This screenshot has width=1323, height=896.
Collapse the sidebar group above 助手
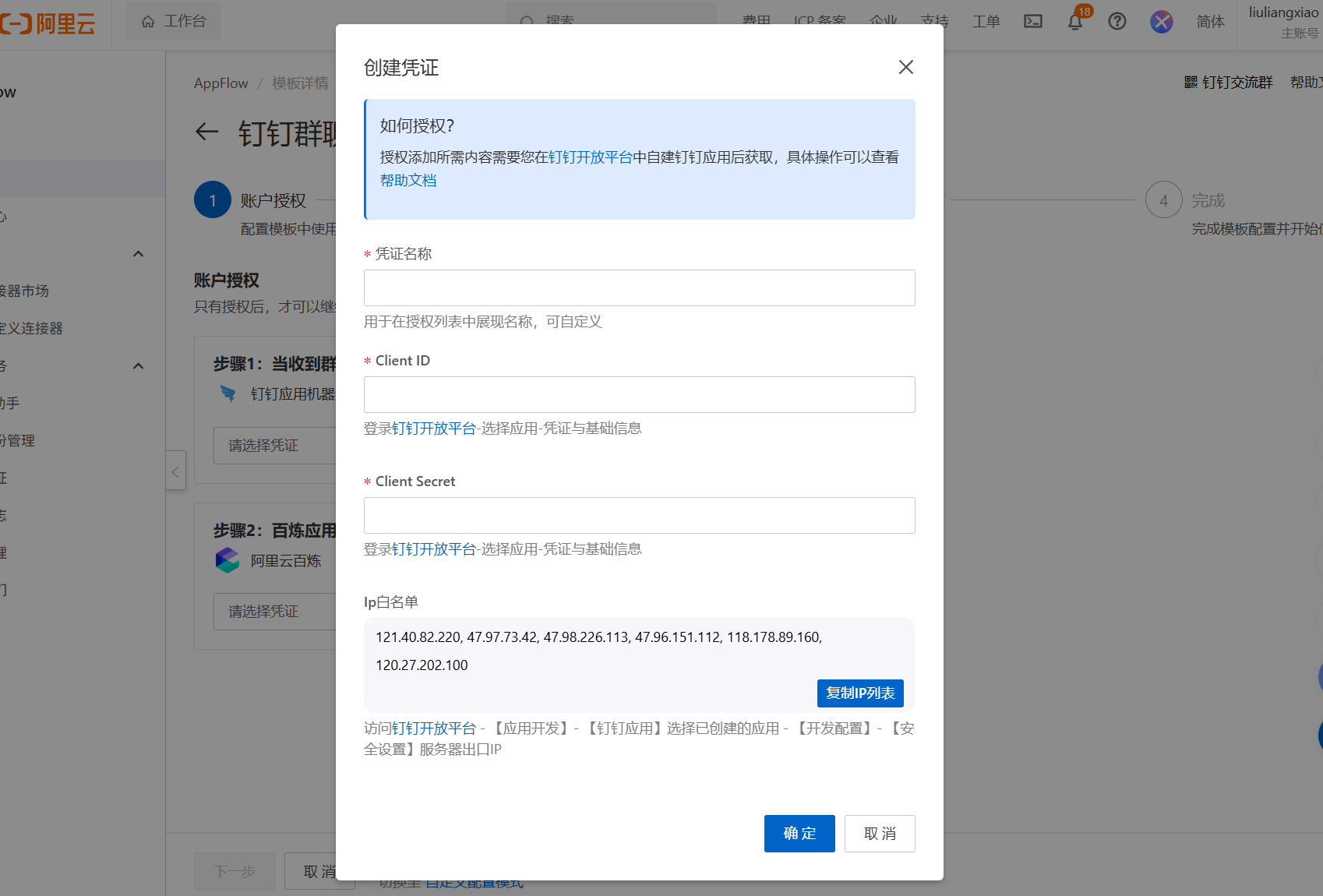pyautogui.click(x=139, y=366)
